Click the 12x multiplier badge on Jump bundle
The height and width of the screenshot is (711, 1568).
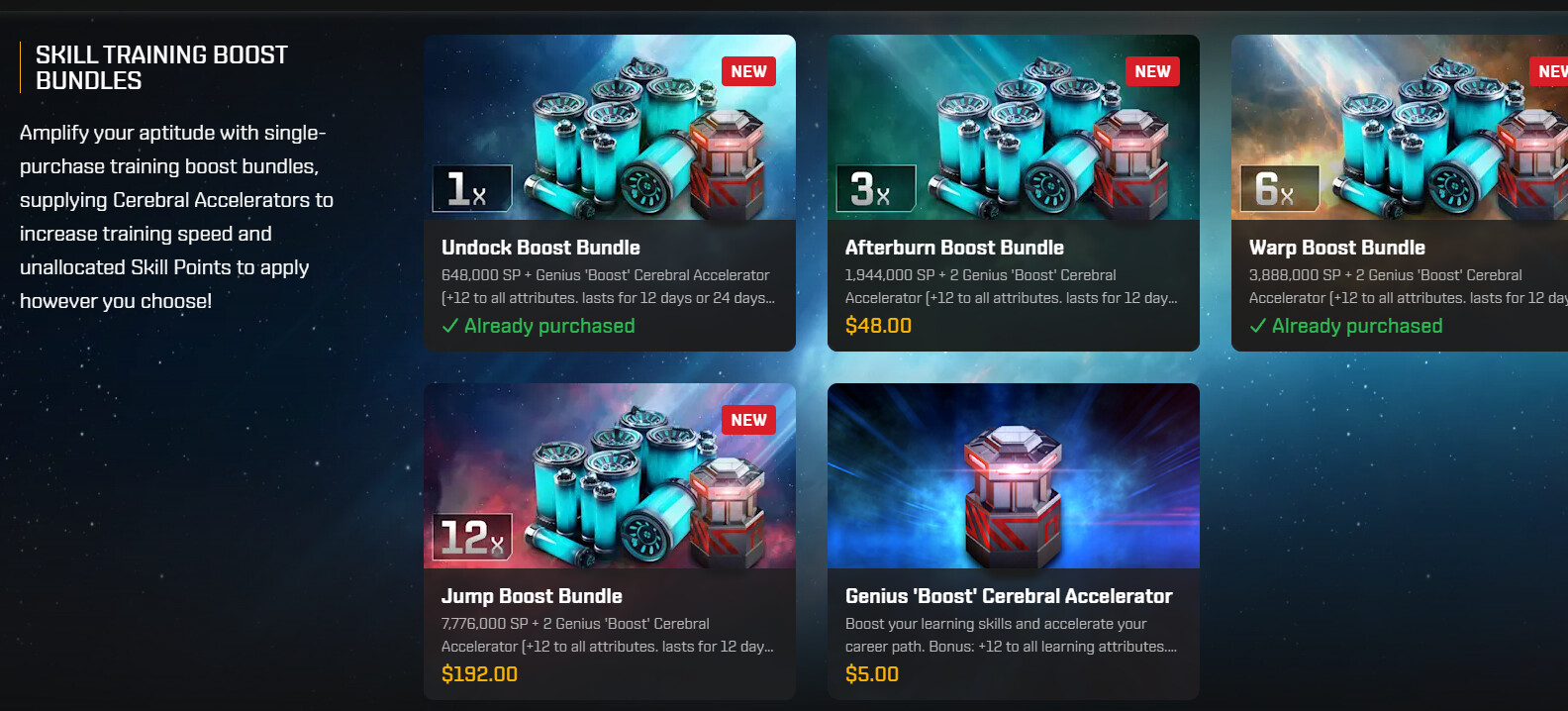point(472,537)
